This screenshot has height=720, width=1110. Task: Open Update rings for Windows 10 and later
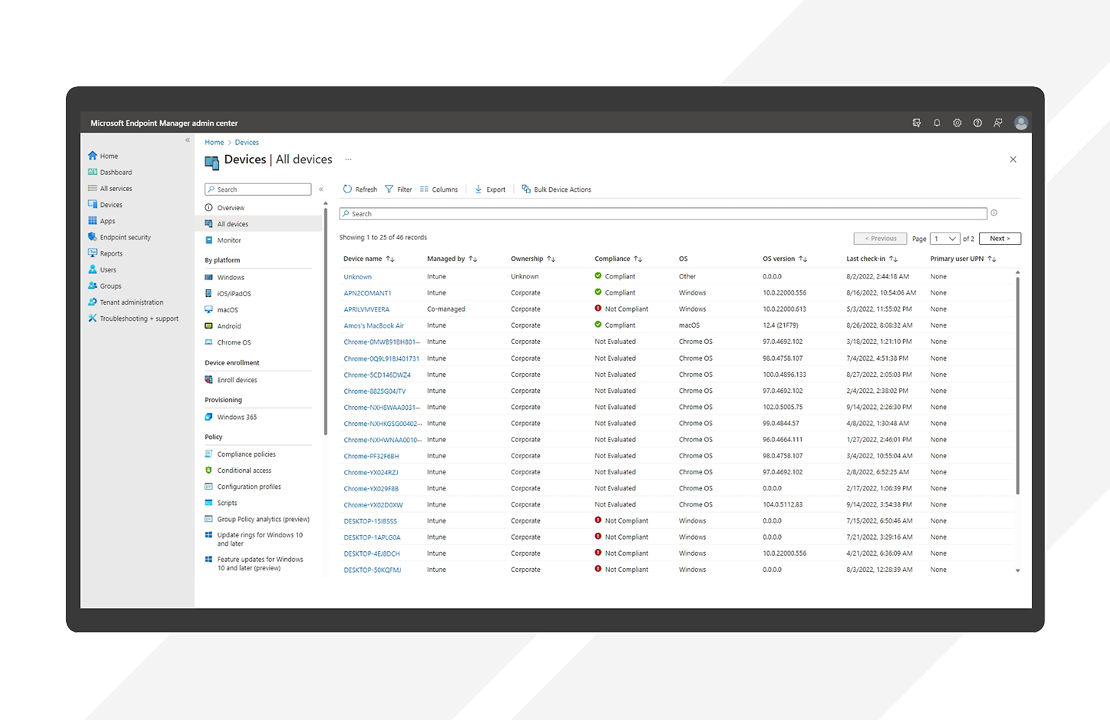pyautogui.click(x=258, y=539)
